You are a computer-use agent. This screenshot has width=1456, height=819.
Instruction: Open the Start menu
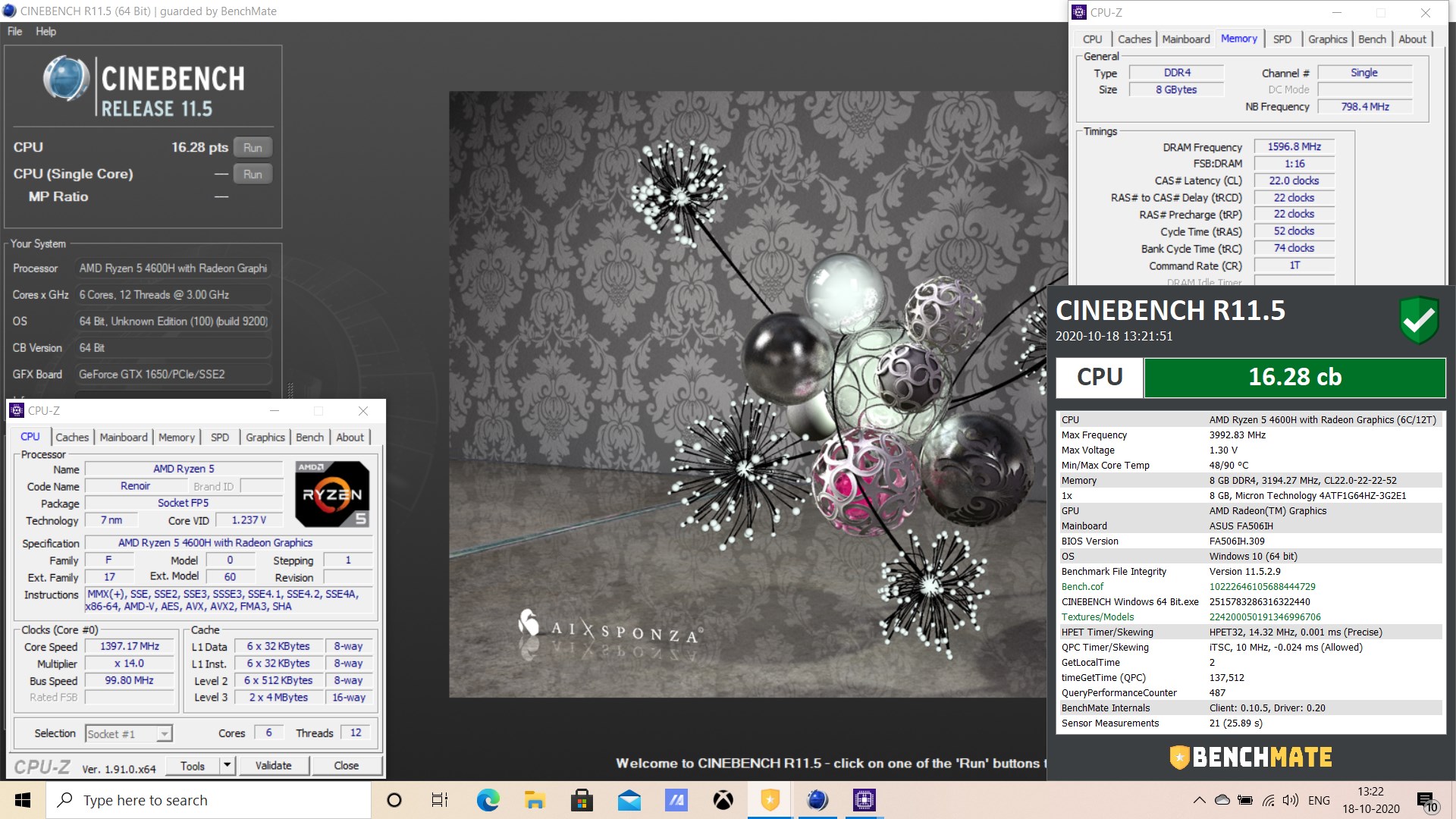click(x=23, y=800)
